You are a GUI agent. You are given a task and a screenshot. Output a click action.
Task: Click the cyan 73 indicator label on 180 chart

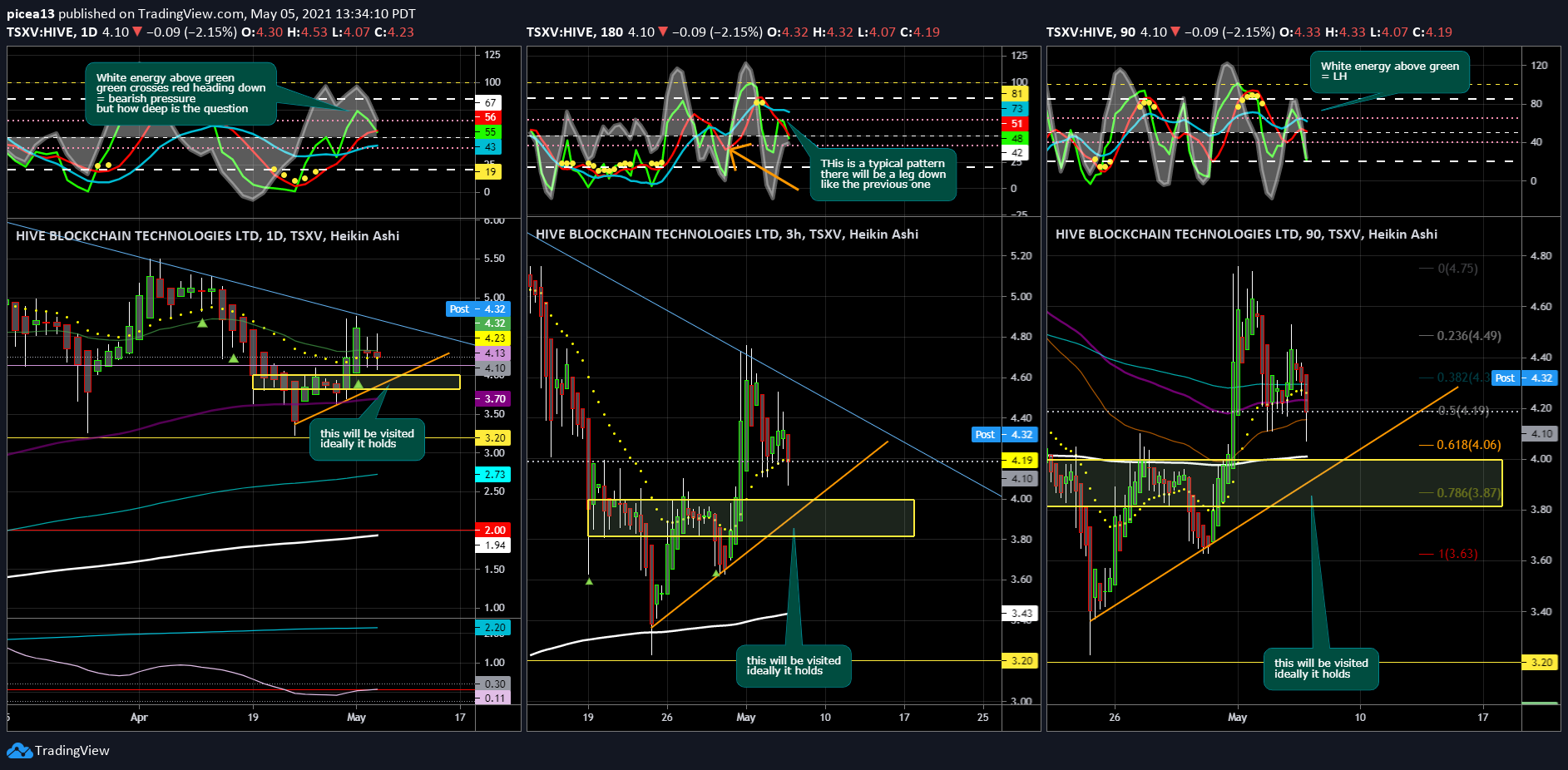(x=1016, y=109)
